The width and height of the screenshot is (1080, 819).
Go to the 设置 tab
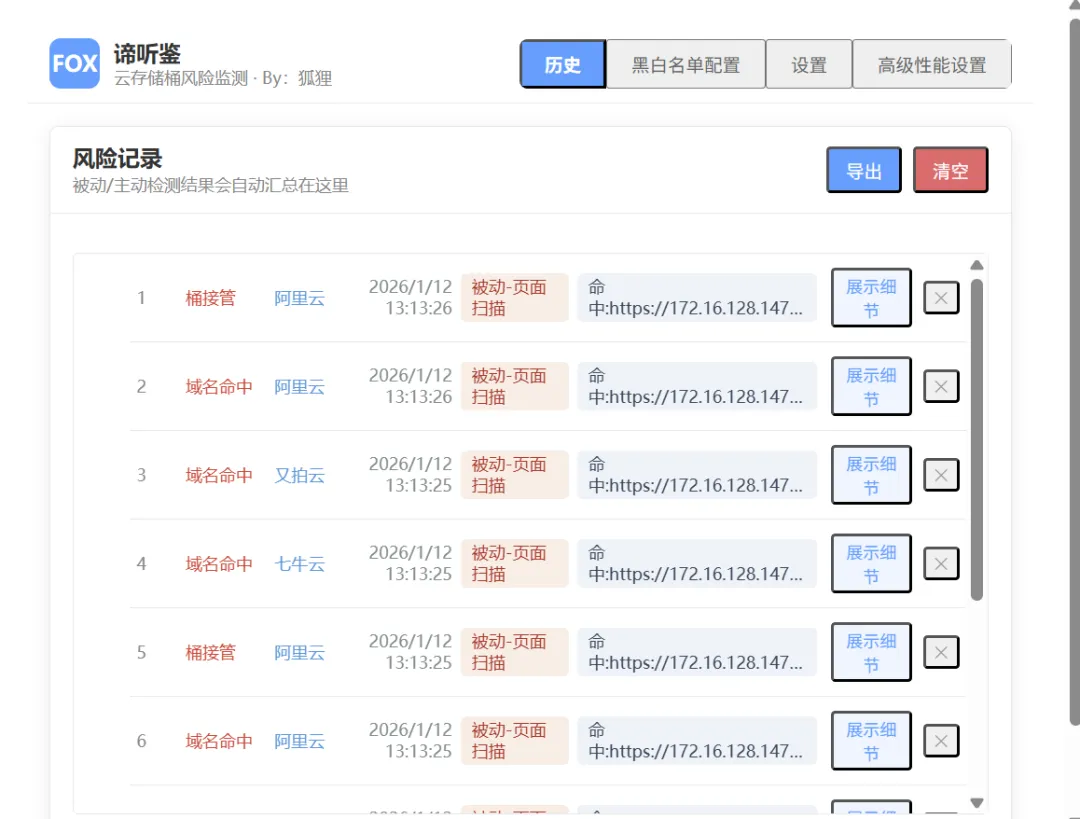(x=809, y=64)
